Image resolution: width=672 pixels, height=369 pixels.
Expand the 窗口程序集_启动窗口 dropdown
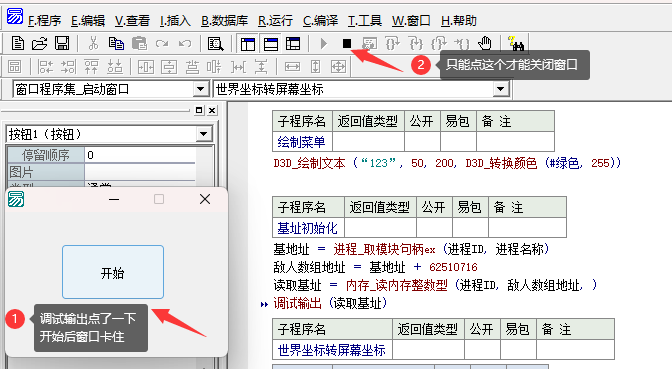(x=200, y=89)
